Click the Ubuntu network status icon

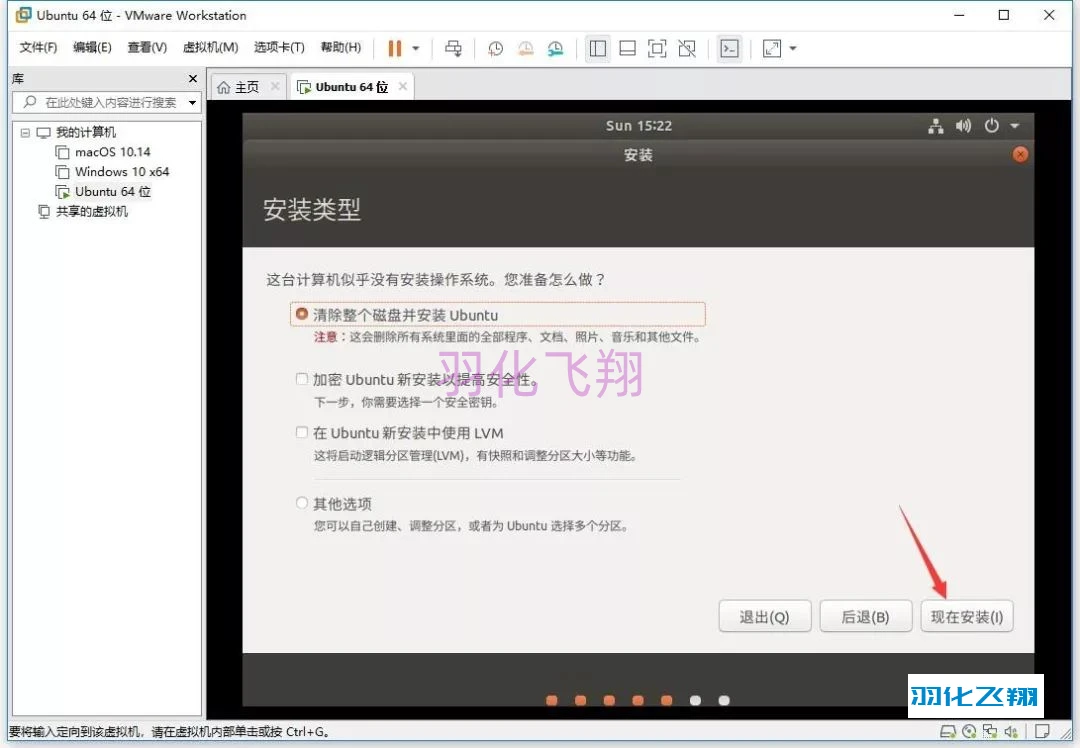click(x=935, y=126)
